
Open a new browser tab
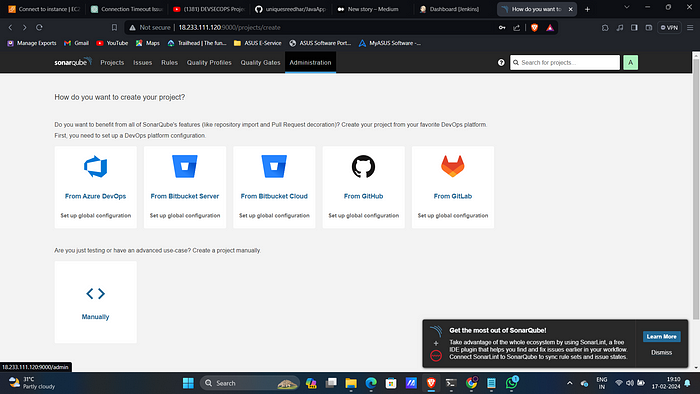(x=588, y=9)
